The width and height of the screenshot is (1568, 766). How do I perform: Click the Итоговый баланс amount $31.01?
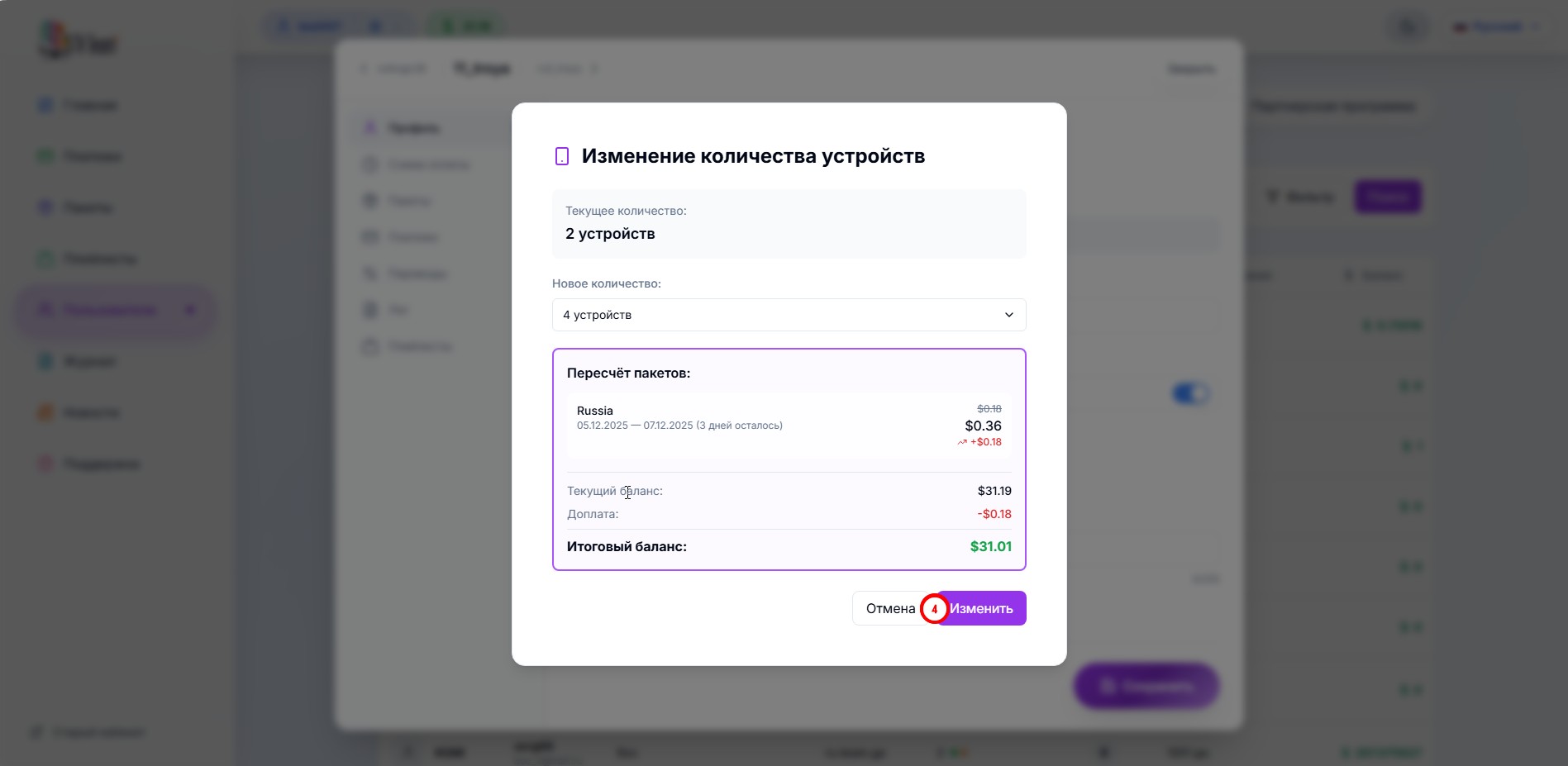[x=990, y=546]
